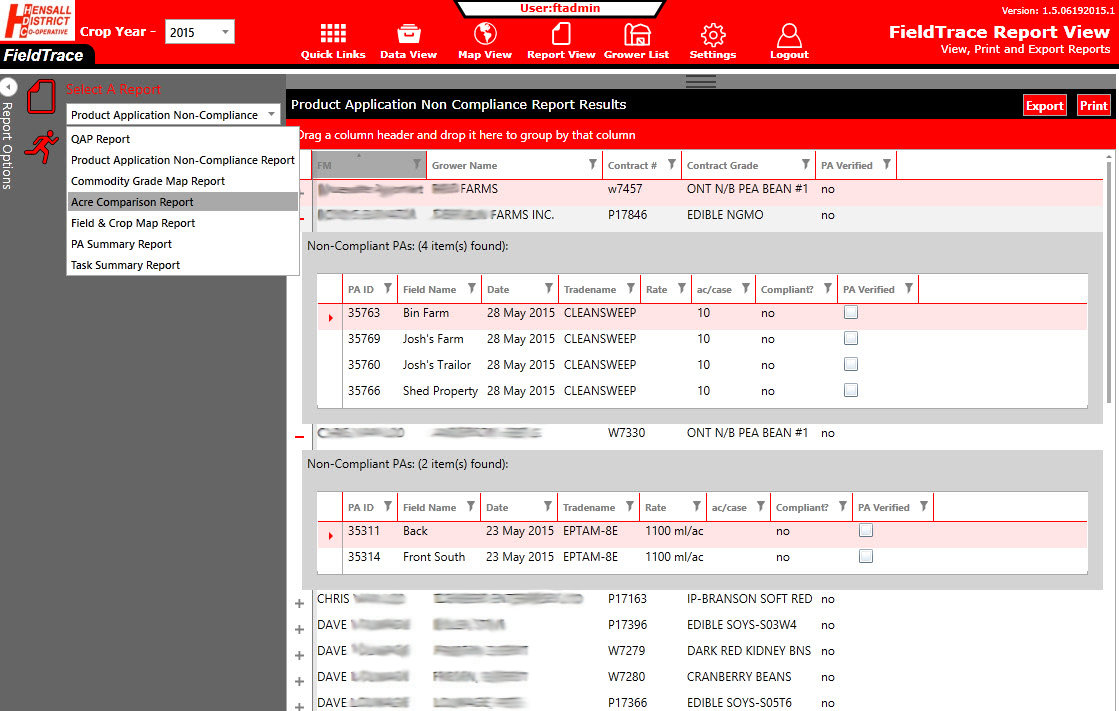1119x711 pixels.
Task: Select Task Summary Report
Action: [183, 265]
